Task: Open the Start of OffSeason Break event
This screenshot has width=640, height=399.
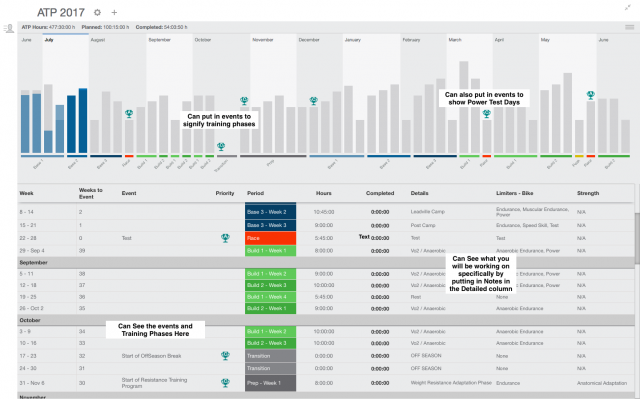Action: click(151, 356)
